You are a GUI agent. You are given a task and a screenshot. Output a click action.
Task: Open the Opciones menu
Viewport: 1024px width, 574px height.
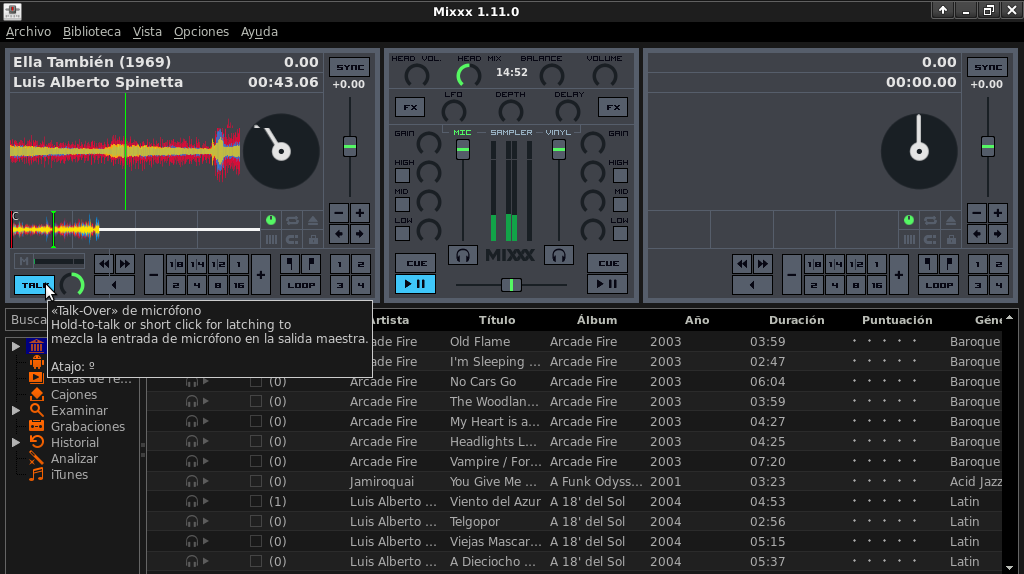point(201,32)
